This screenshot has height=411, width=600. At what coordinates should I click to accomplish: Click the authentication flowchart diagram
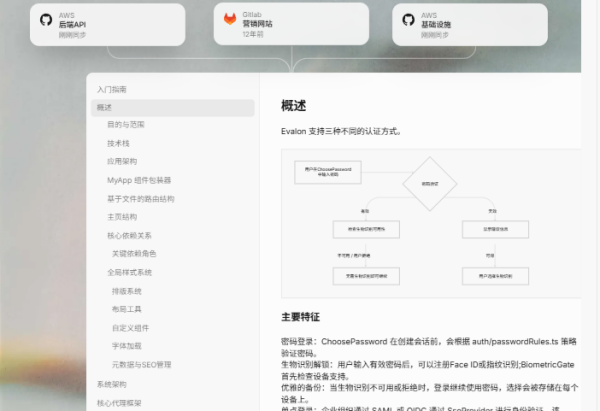point(431,223)
